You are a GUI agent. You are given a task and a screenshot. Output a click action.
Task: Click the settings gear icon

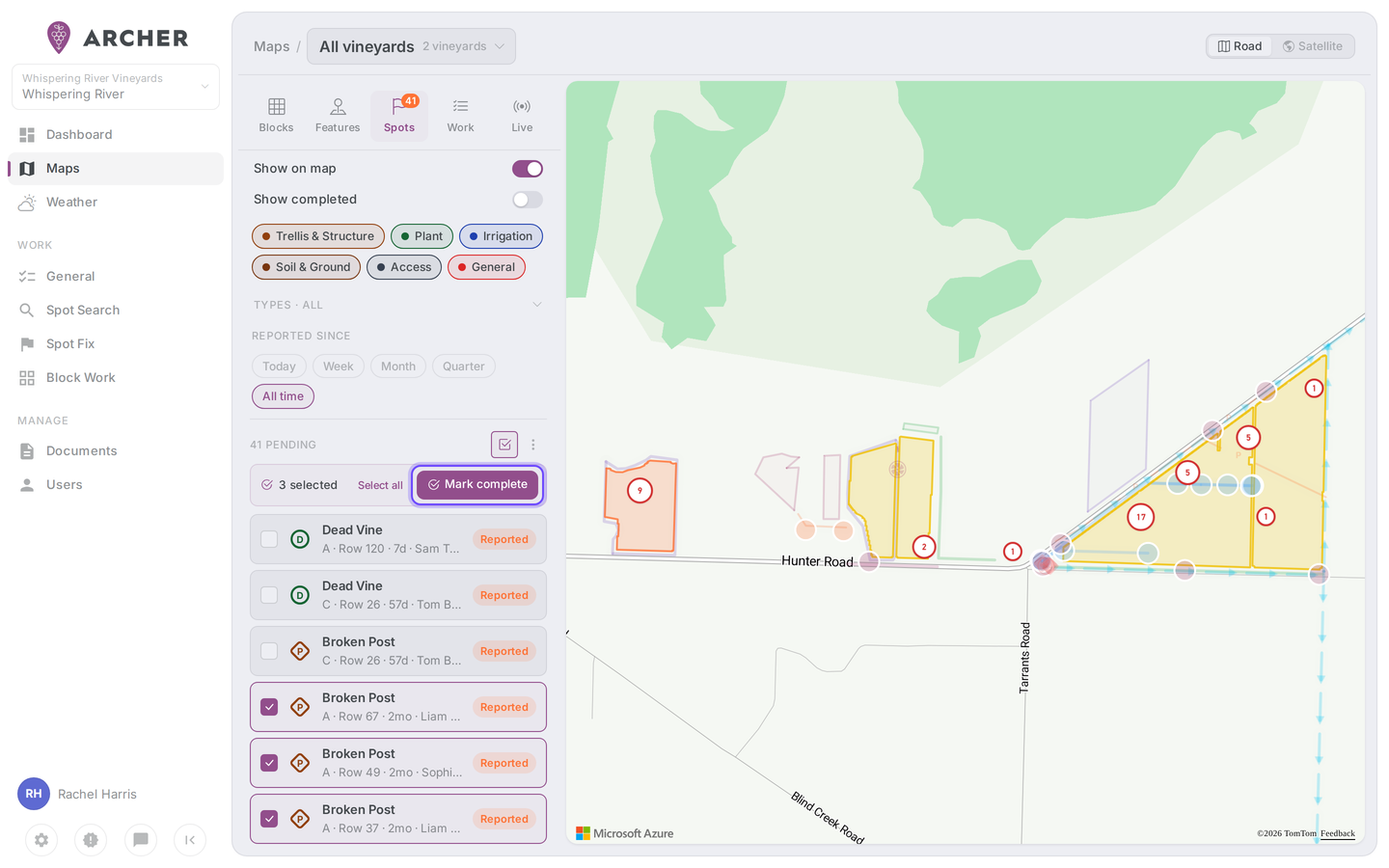41,840
